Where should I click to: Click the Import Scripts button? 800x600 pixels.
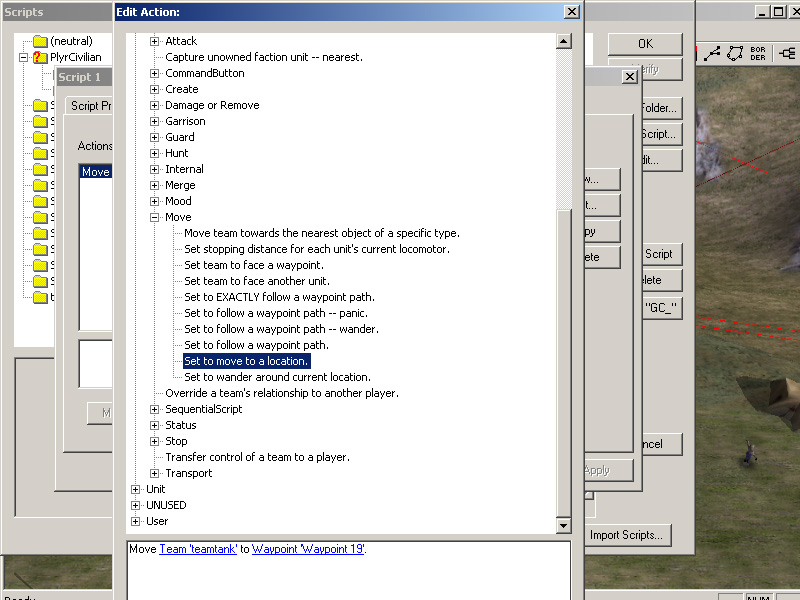point(625,535)
